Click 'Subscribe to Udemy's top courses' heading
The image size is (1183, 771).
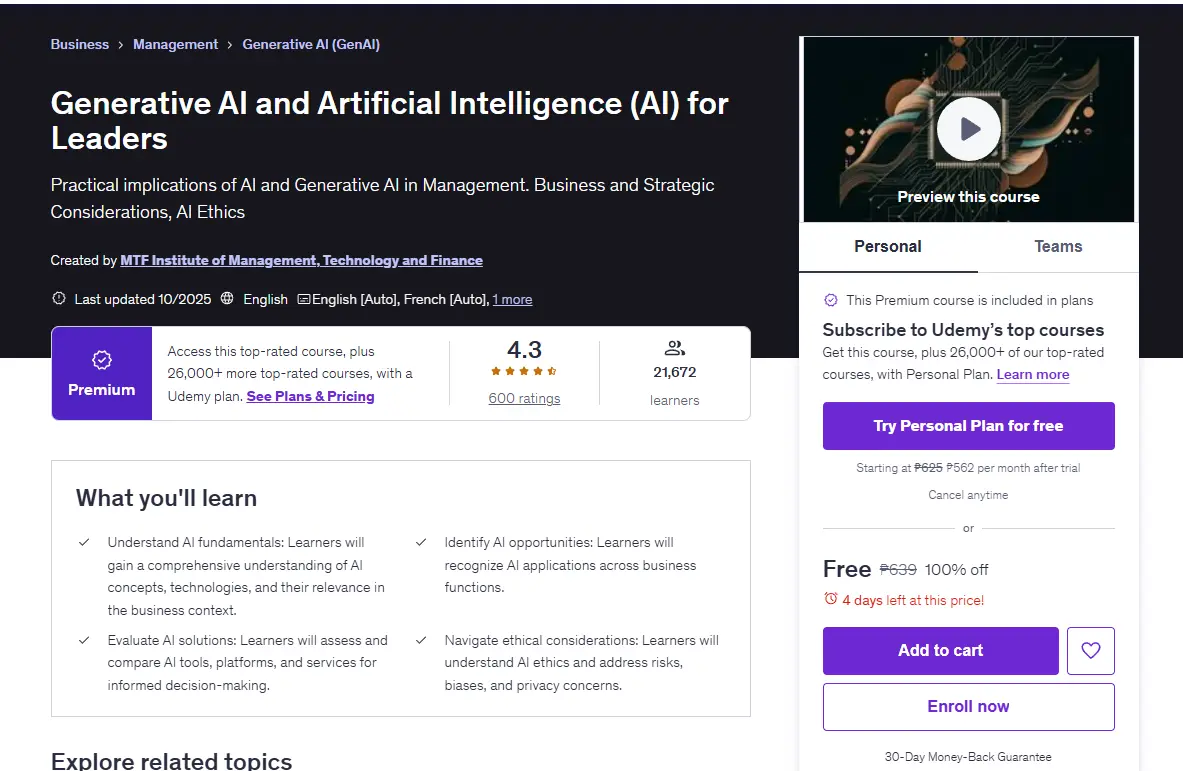point(963,330)
